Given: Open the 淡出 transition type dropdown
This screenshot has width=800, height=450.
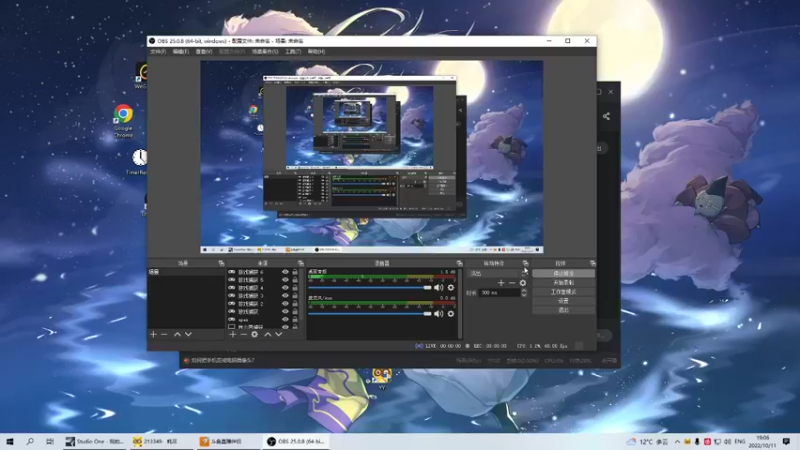Looking at the screenshot, I should coord(497,273).
